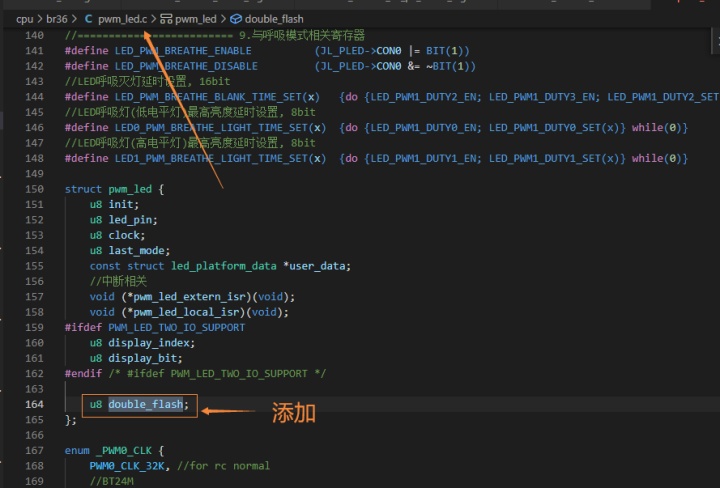Click enum name _PWM0_CLK
Image resolution: width=720 pixels, height=488 pixels.
[124, 451]
